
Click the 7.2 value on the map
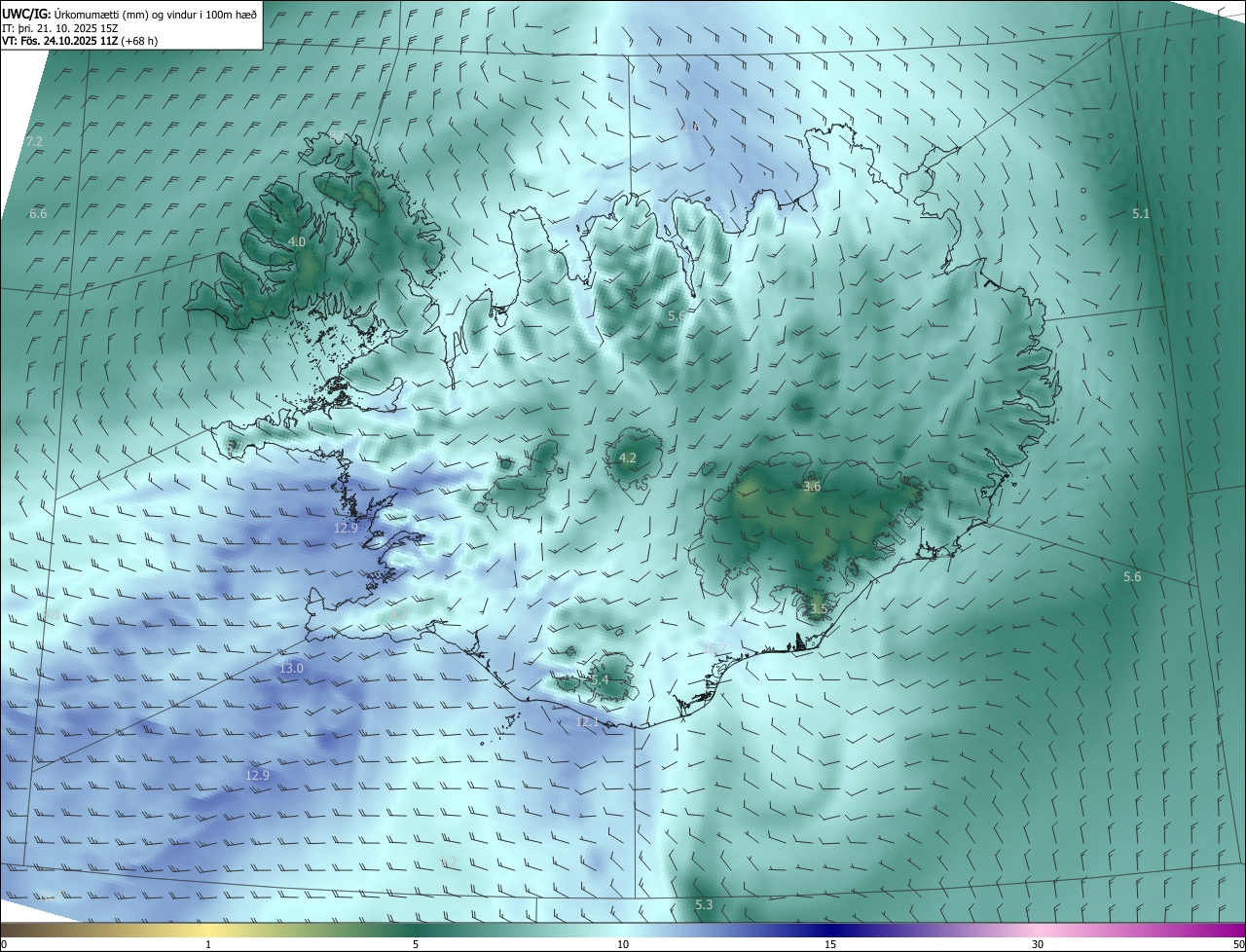[34, 142]
